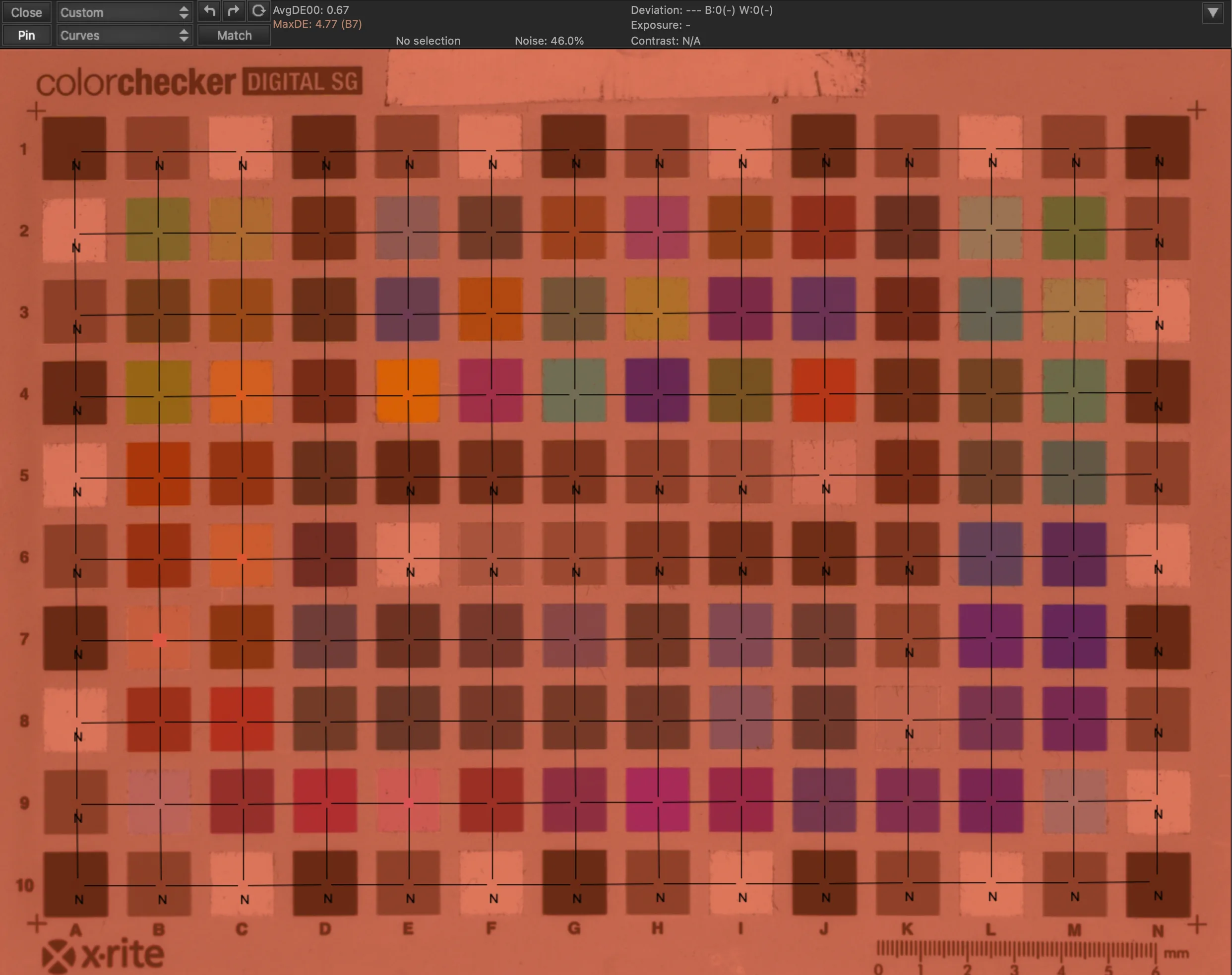Select the purple patch L7
Screen dimensions: 1232x975
(x=990, y=636)
